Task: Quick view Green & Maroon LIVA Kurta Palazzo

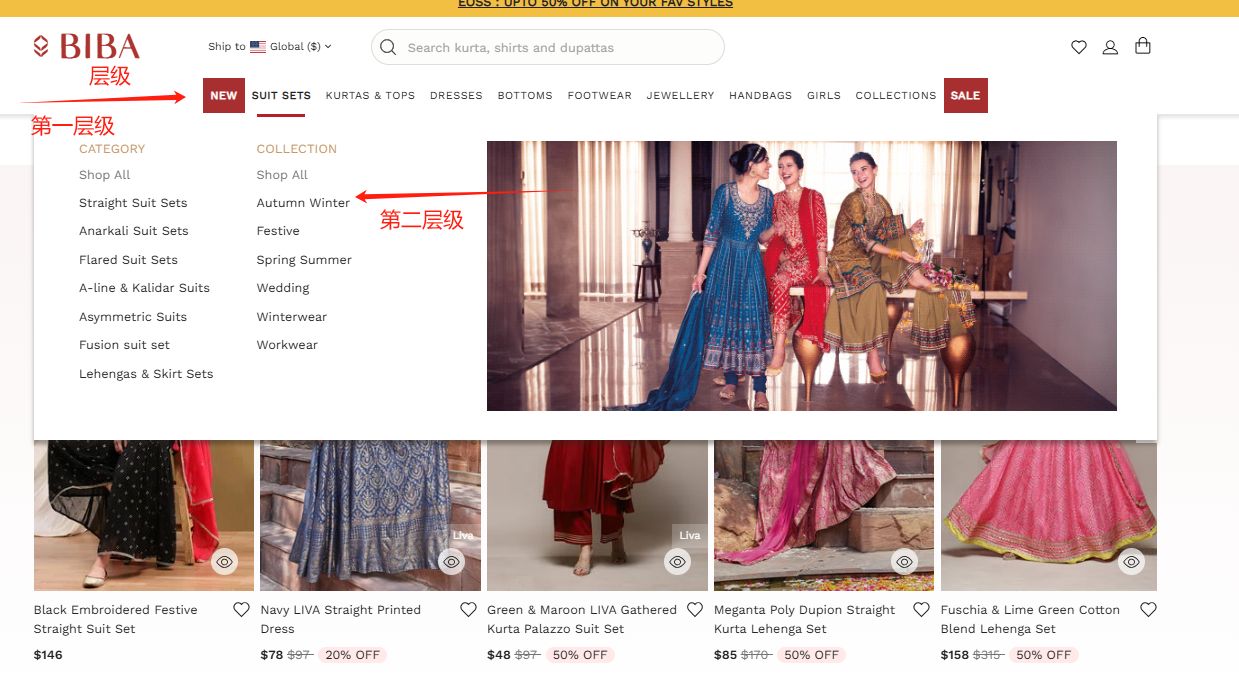Action: click(678, 562)
